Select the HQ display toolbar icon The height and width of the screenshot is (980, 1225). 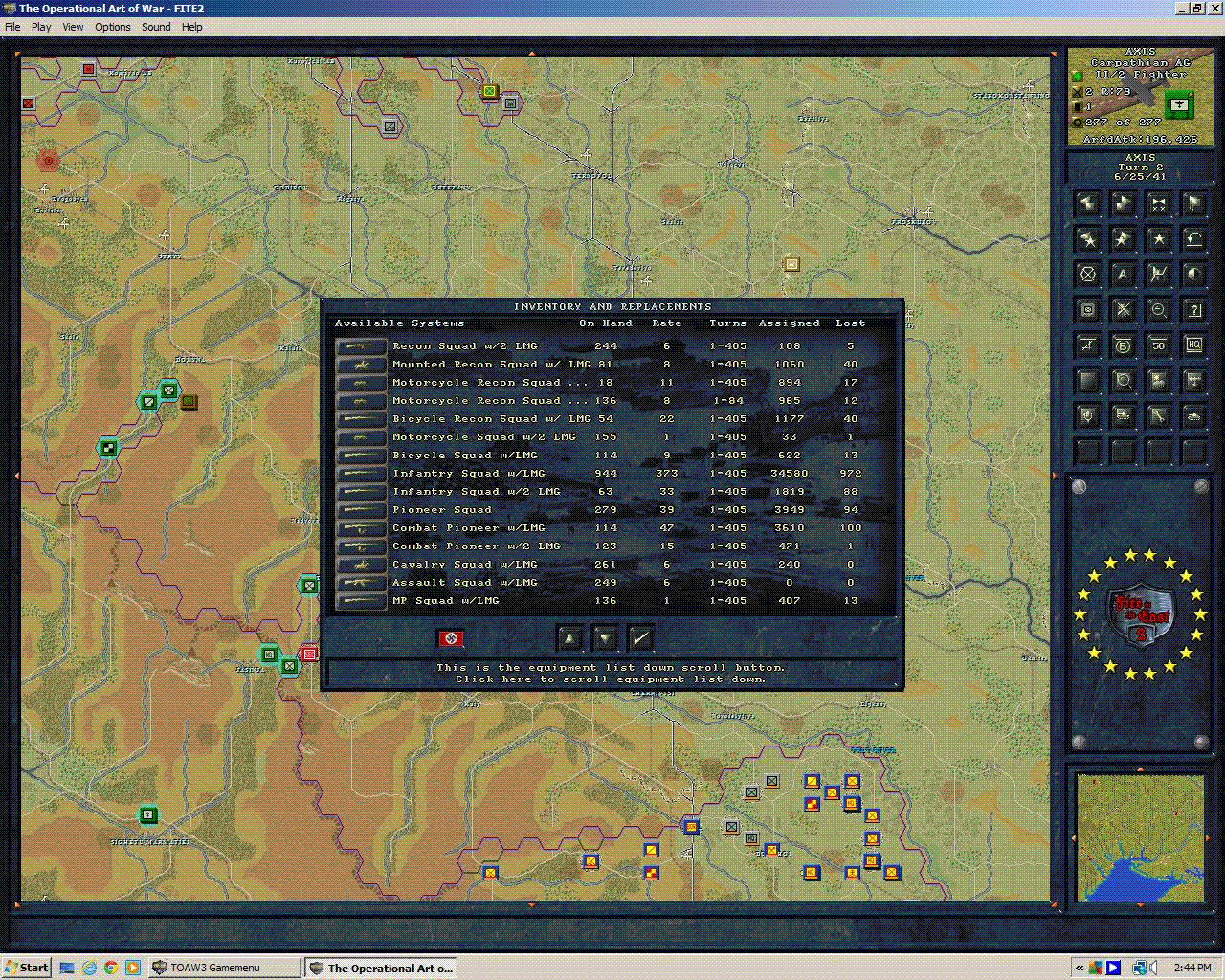[1193, 345]
